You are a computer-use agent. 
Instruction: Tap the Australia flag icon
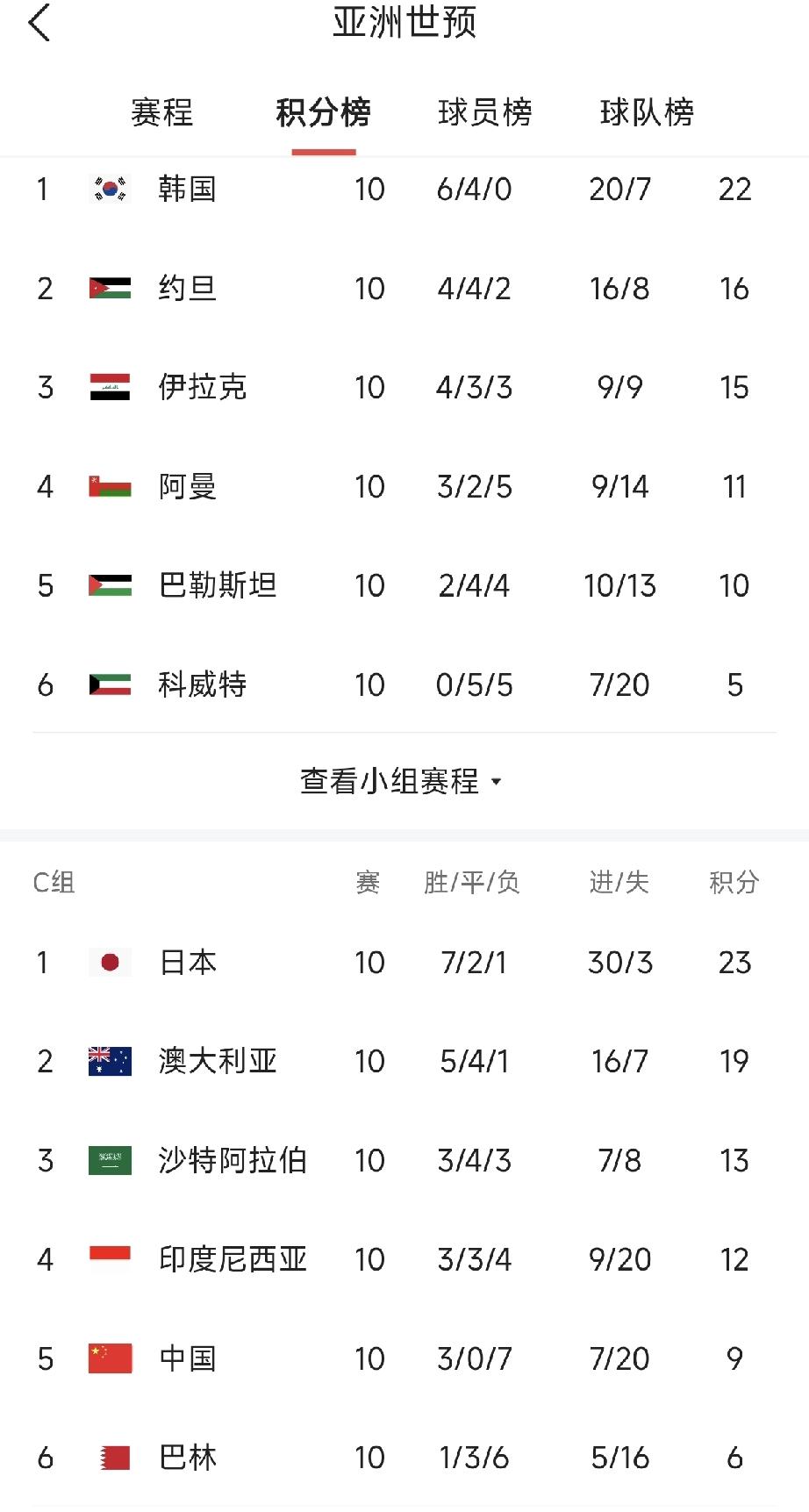point(110,1062)
